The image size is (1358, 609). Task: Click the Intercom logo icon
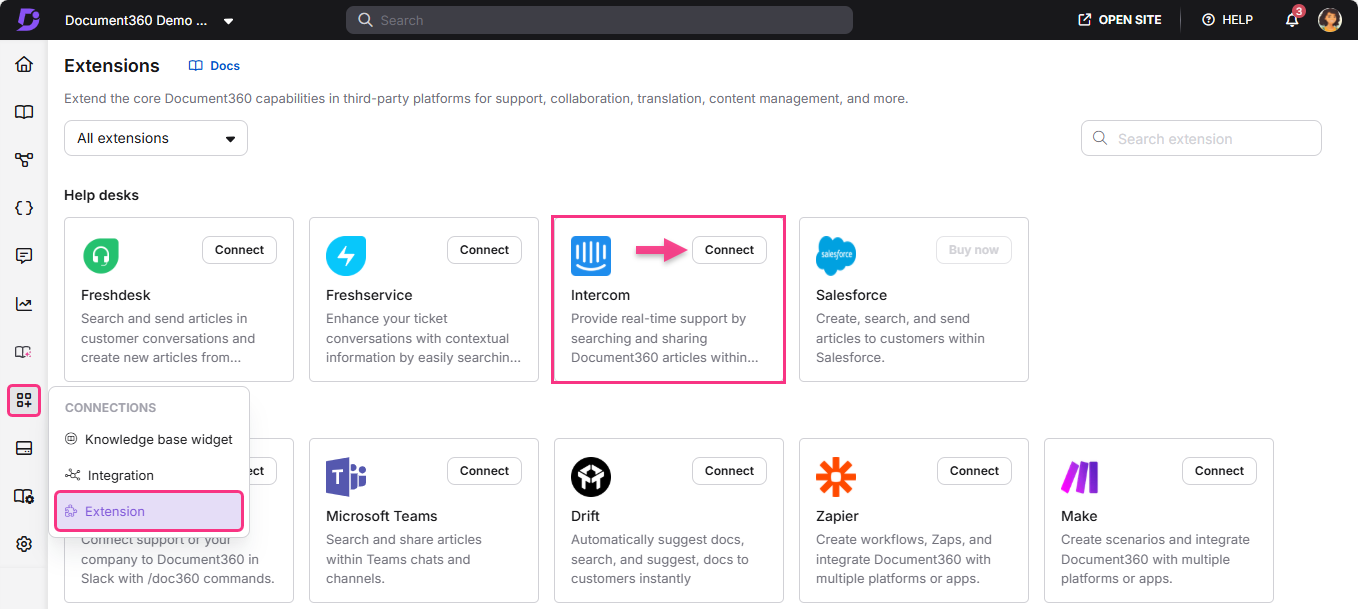point(591,256)
